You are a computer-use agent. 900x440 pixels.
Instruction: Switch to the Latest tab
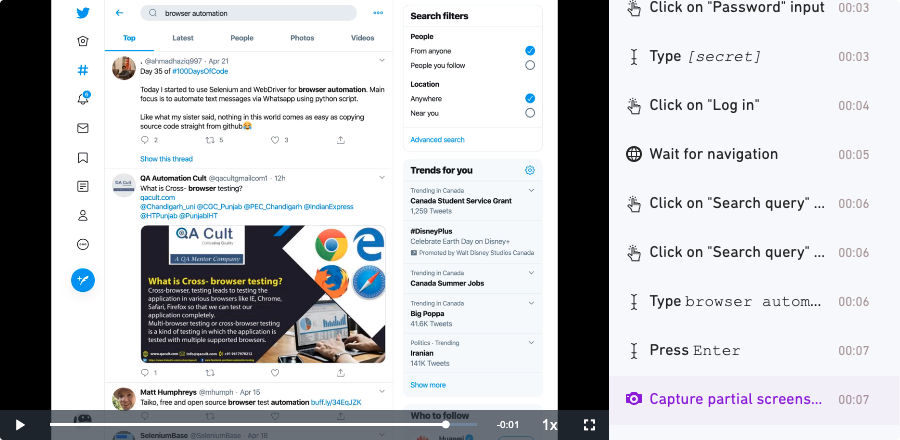coord(183,38)
